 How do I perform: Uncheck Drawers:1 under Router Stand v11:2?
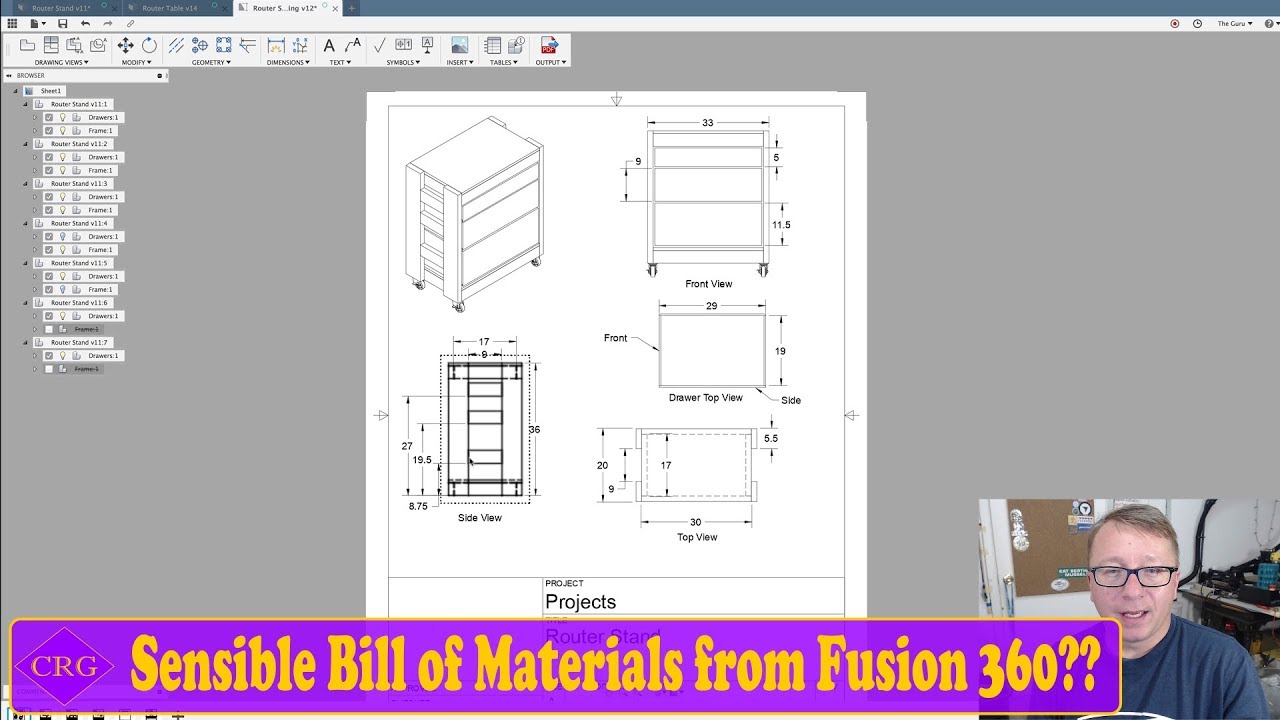(x=49, y=157)
